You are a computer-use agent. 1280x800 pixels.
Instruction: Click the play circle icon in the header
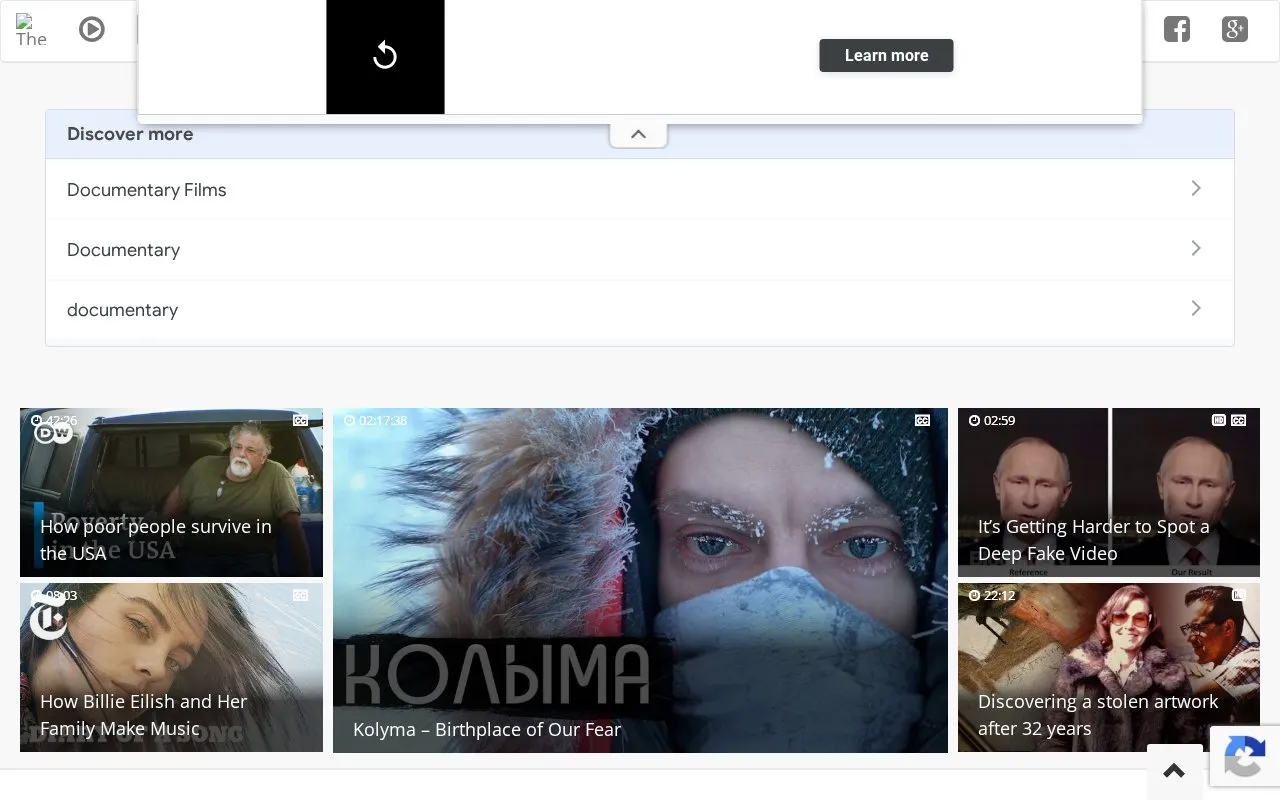(92, 30)
